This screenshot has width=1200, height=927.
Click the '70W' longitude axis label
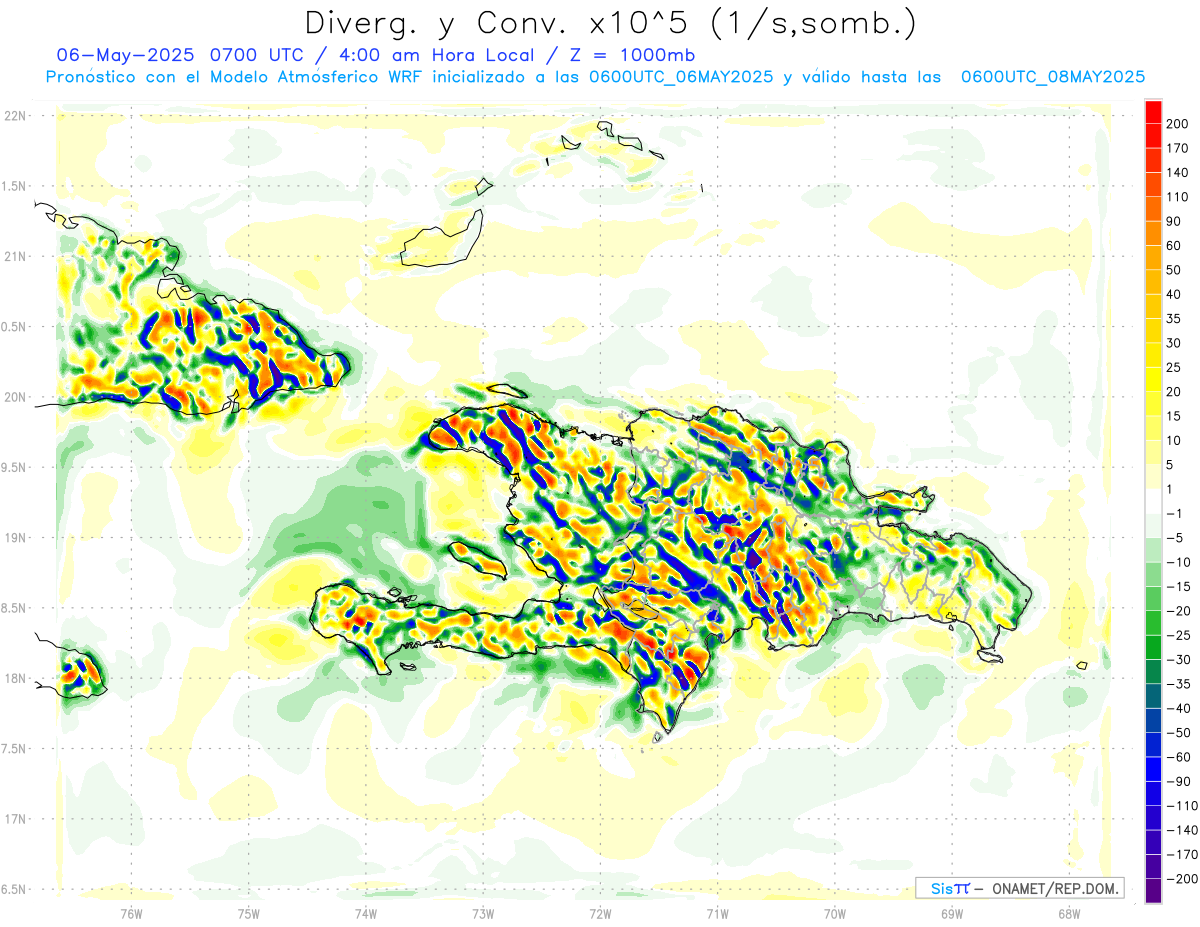835,913
